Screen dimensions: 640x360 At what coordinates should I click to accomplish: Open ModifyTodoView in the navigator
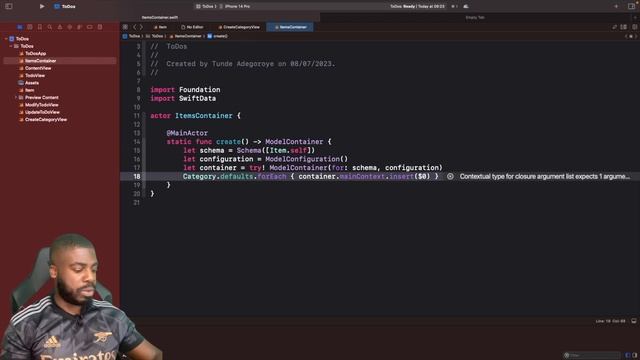41,105
